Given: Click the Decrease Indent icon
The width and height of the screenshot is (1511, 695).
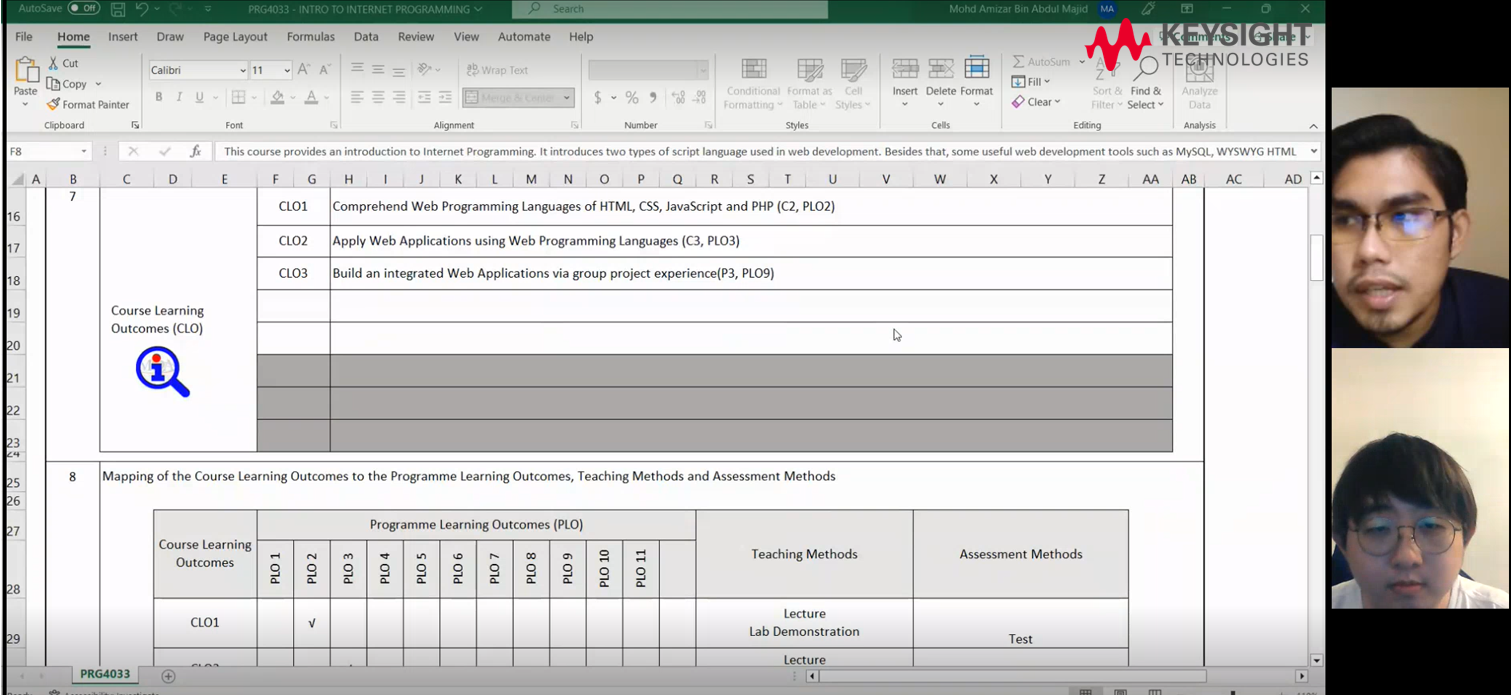Looking at the screenshot, I should pos(424,97).
